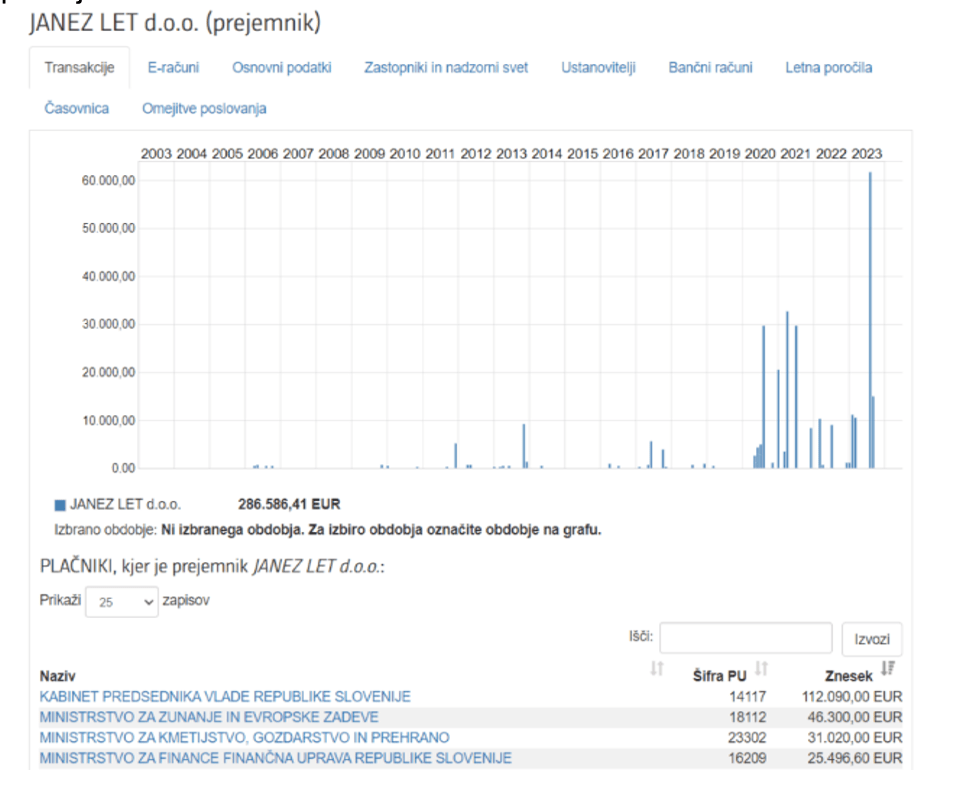The height and width of the screenshot is (812, 974).
Task: Click the 60.000,00 axis value
Action: point(109,180)
